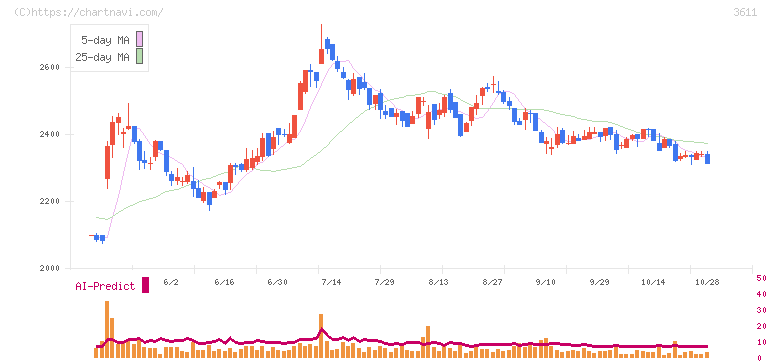Click the 5-day MA pink legend swatch
The height and width of the screenshot is (361, 772).
[x=140, y=39]
